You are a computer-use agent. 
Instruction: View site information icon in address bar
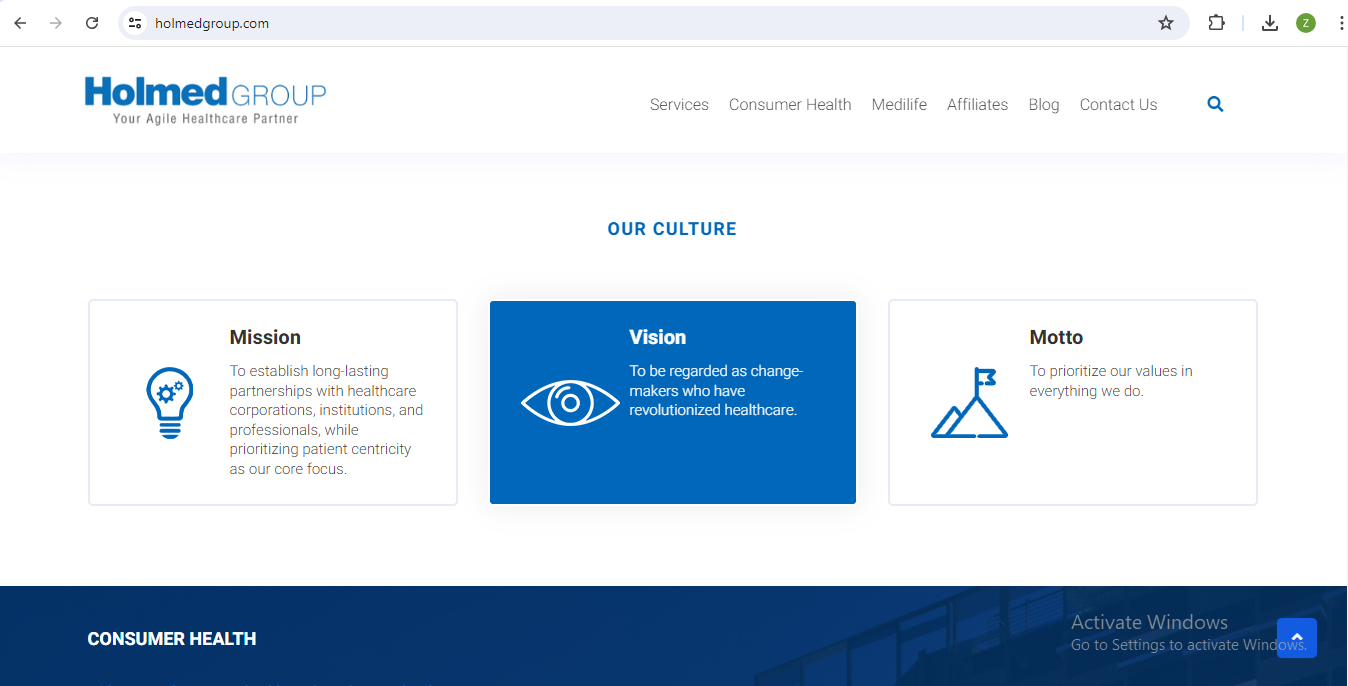click(x=136, y=23)
